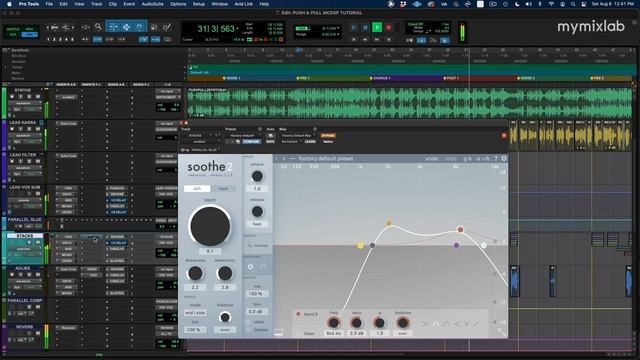Image resolution: width=640 pixels, height=360 pixels.
Task: Open Factory Default Map dropdown
Action: tap(298, 136)
